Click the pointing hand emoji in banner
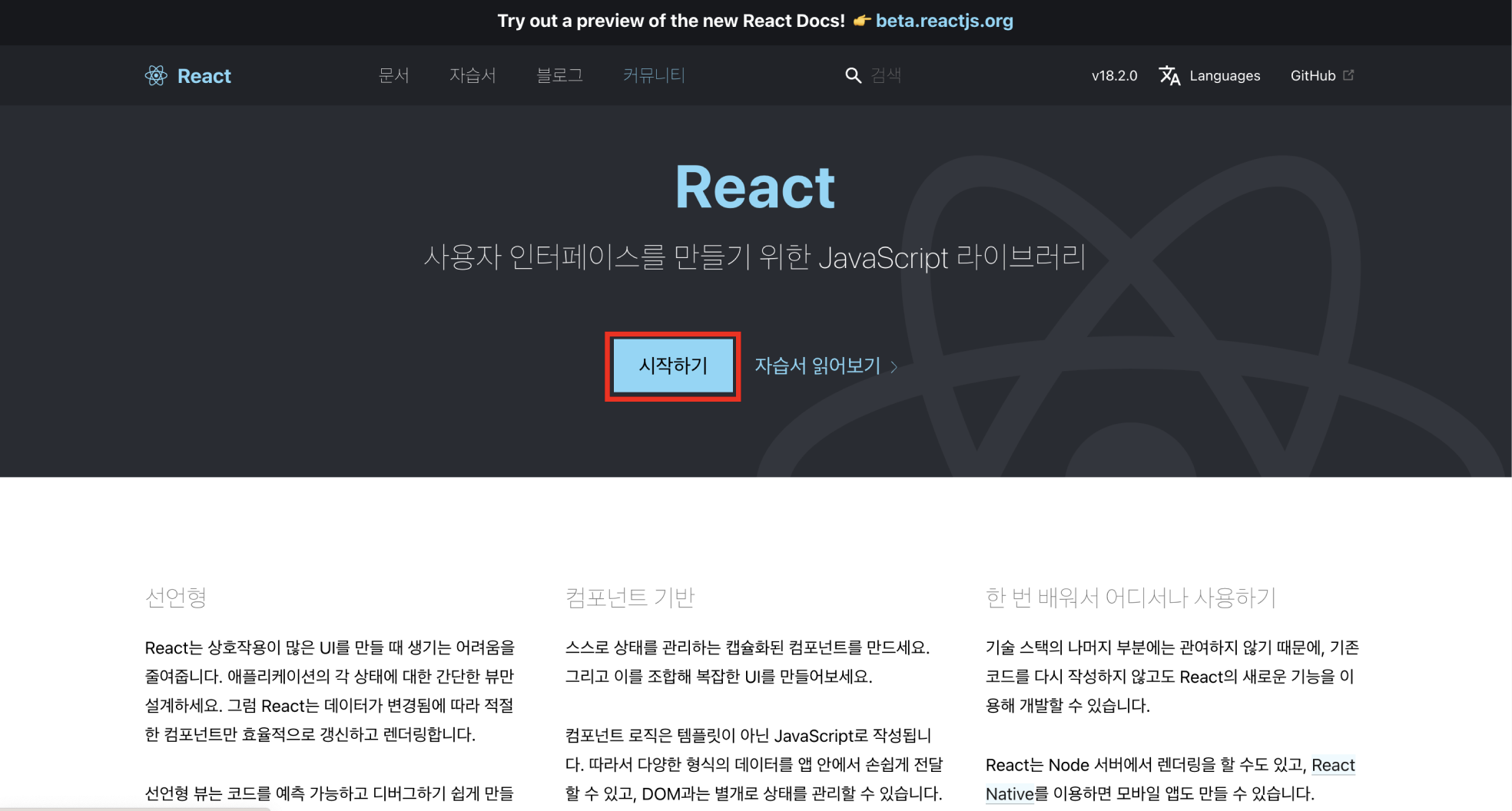The height and width of the screenshot is (811, 1512). [x=861, y=21]
